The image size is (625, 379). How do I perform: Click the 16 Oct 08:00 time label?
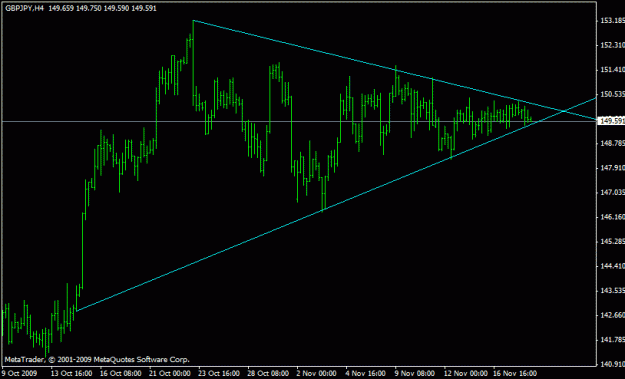pyautogui.click(x=120, y=373)
